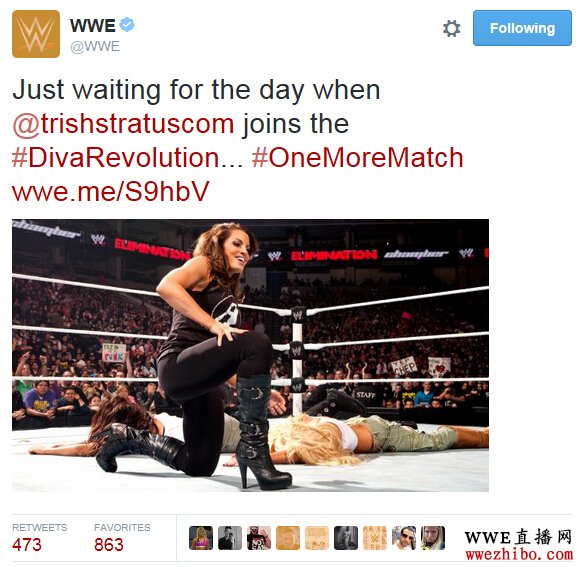Click the blue verified badge beside WWE

click(127, 25)
